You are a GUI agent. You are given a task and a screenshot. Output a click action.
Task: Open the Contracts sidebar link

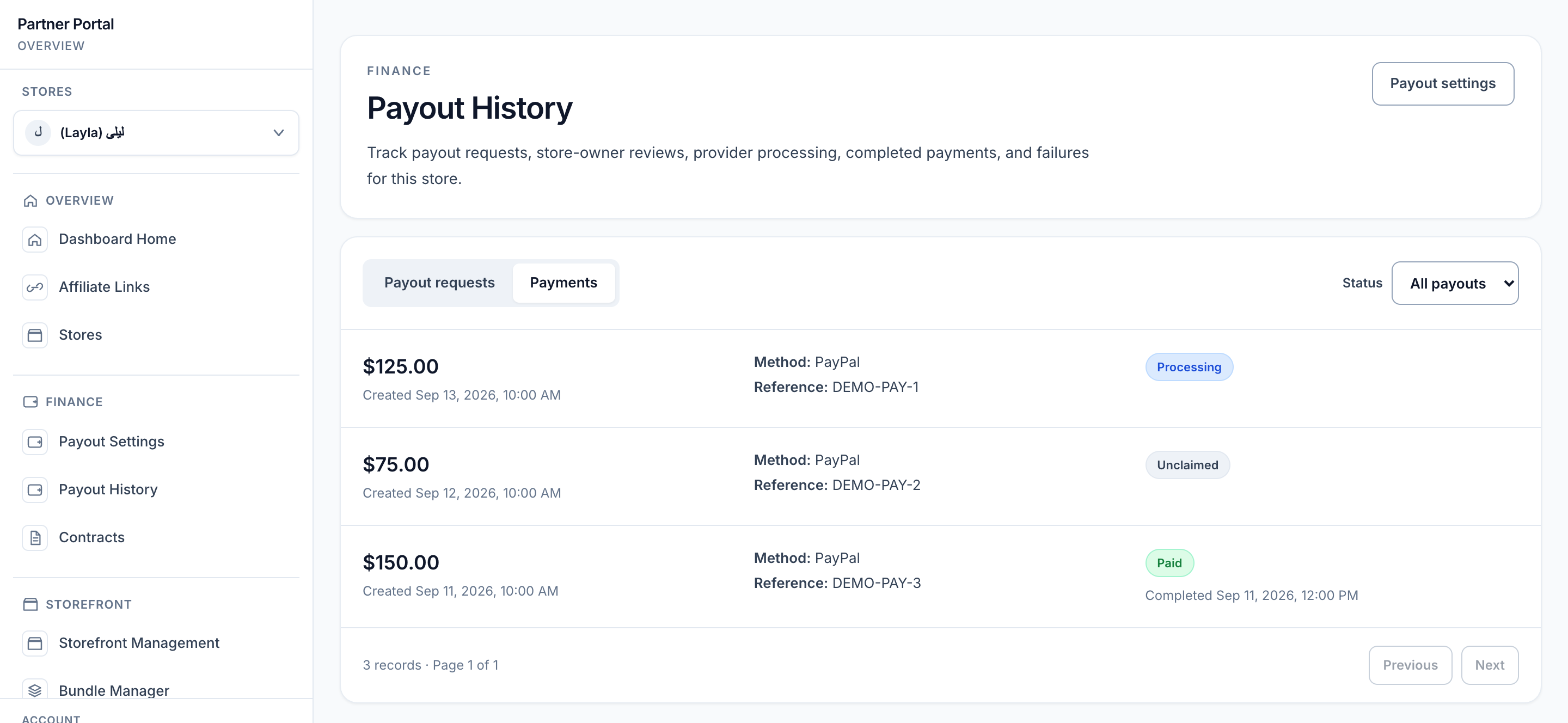pos(156,538)
